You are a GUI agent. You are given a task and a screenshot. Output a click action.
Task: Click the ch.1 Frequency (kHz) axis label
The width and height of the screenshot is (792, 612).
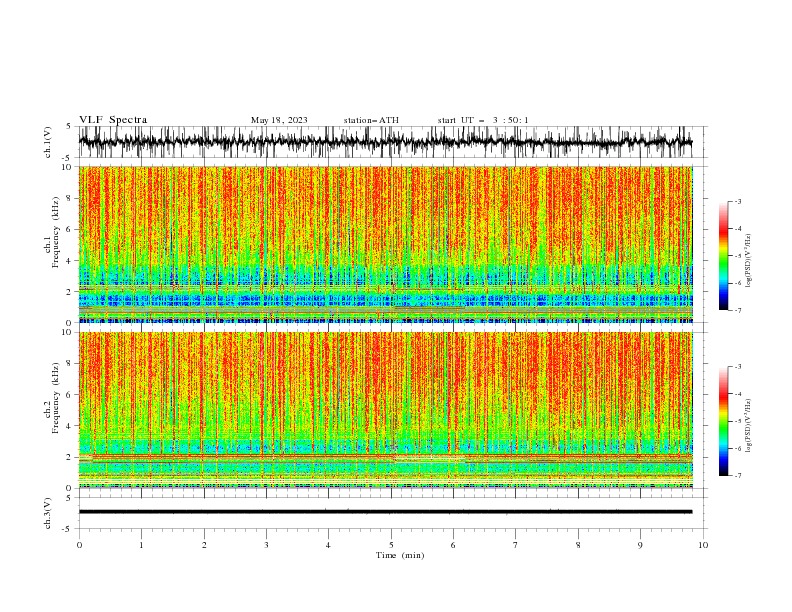coord(53,230)
